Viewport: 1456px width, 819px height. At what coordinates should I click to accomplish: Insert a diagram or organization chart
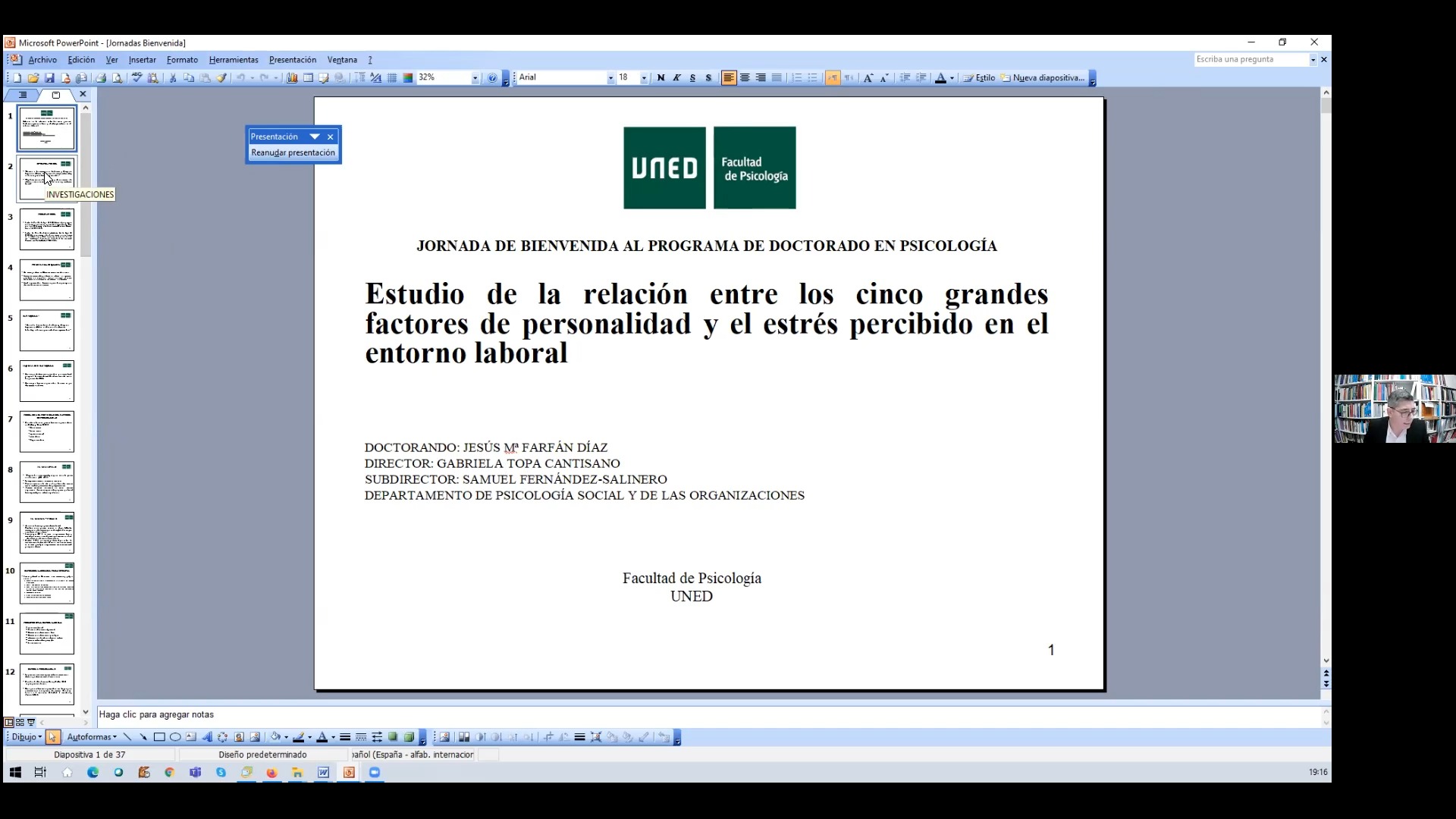223,737
